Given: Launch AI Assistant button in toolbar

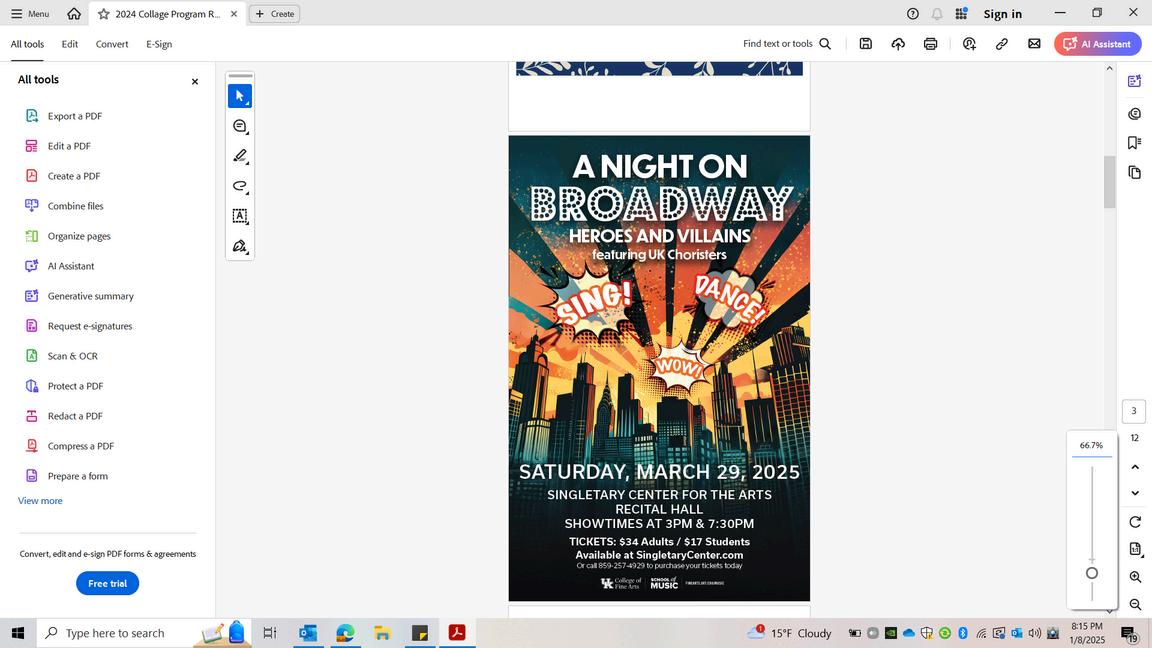Looking at the screenshot, I should [1098, 44].
